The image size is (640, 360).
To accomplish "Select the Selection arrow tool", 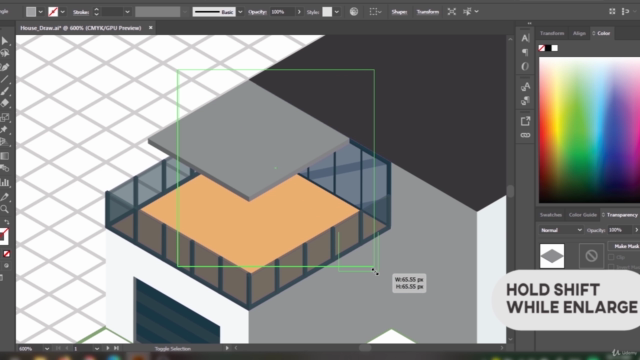I will pyautogui.click(x=4, y=41).
